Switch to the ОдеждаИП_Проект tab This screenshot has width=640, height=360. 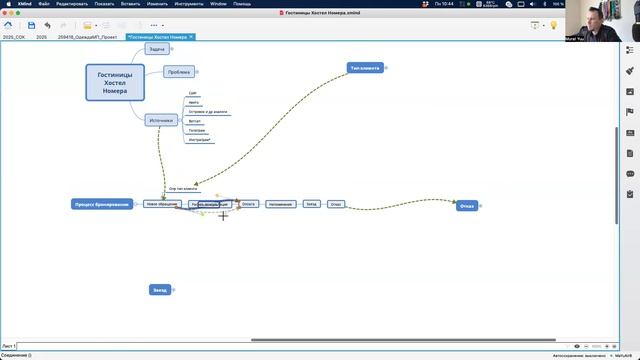coord(87,37)
